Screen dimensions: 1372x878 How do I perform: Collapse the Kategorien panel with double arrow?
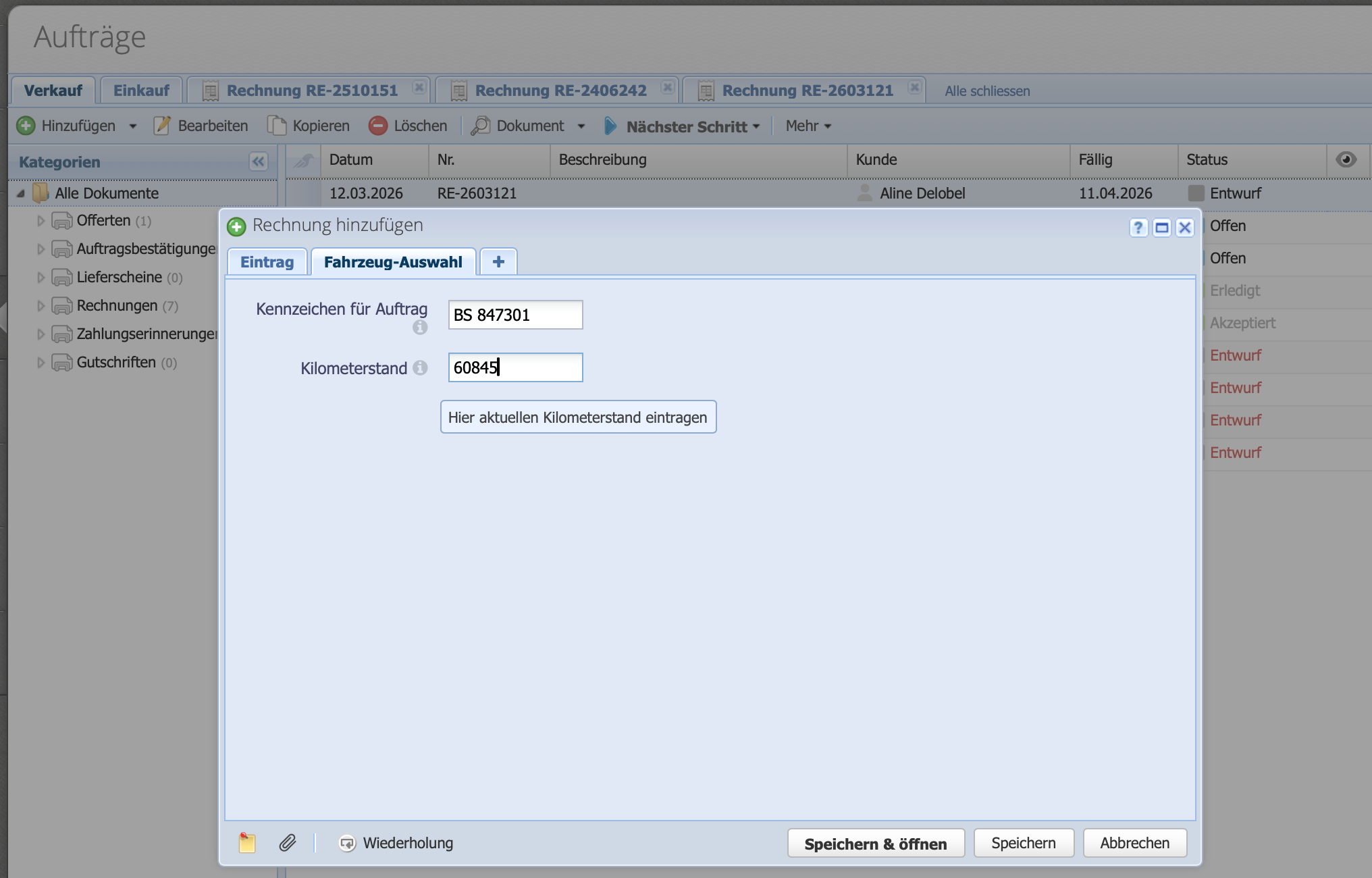click(258, 161)
